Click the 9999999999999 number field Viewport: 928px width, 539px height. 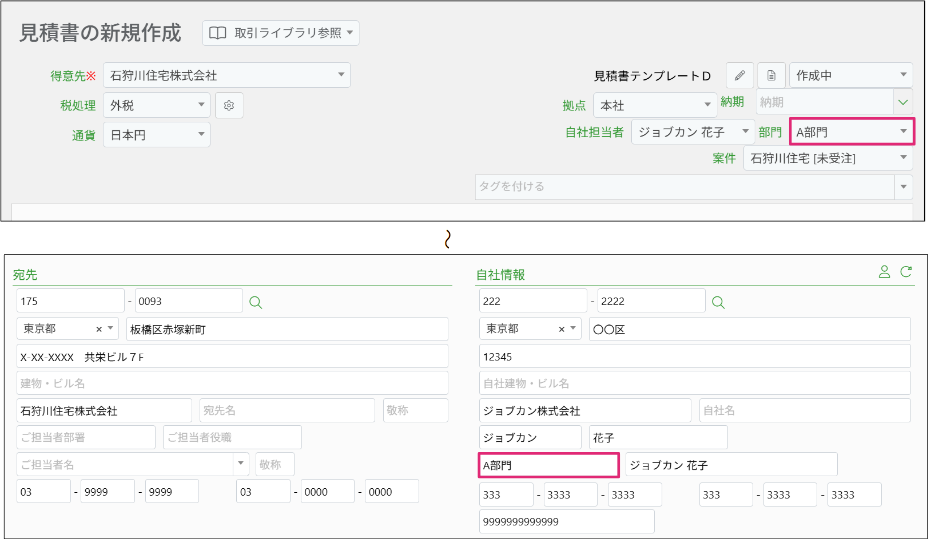coord(567,522)
